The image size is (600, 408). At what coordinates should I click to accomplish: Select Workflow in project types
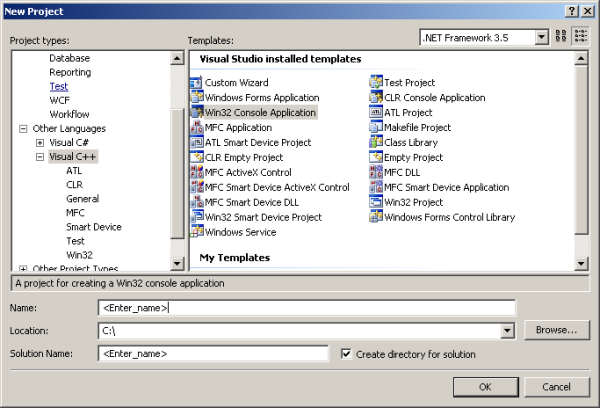[69, 114]
